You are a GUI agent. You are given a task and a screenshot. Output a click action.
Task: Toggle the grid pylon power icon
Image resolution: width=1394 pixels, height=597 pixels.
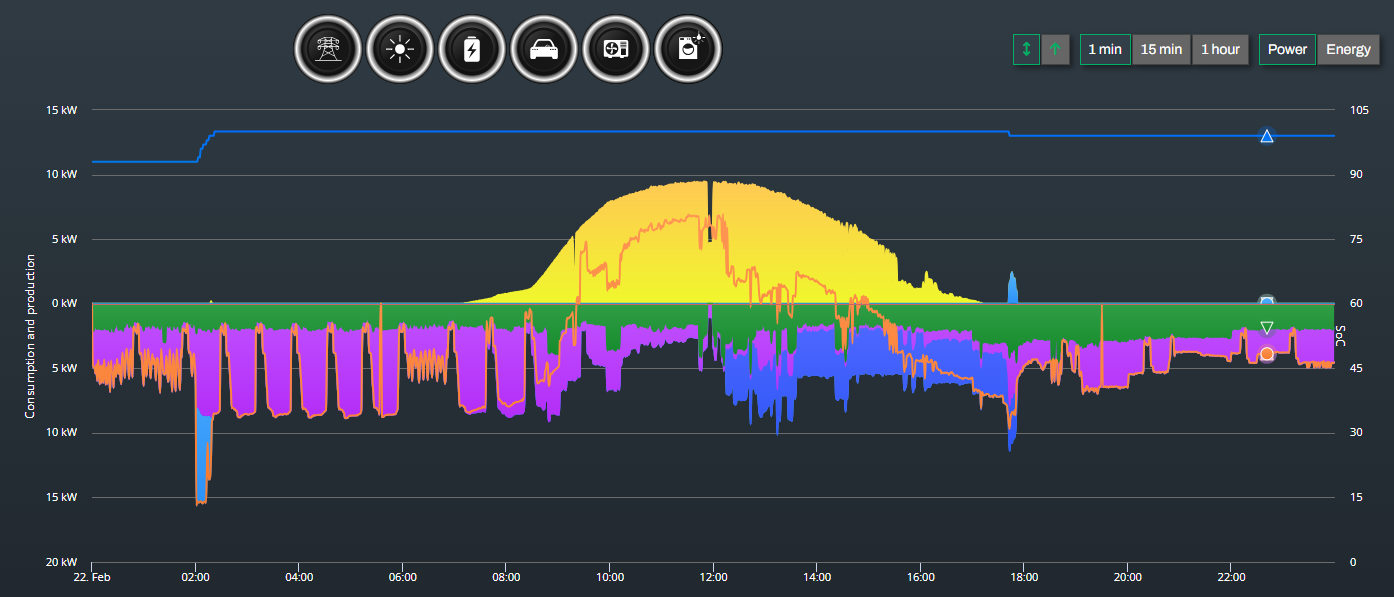(x=328, y=48)
